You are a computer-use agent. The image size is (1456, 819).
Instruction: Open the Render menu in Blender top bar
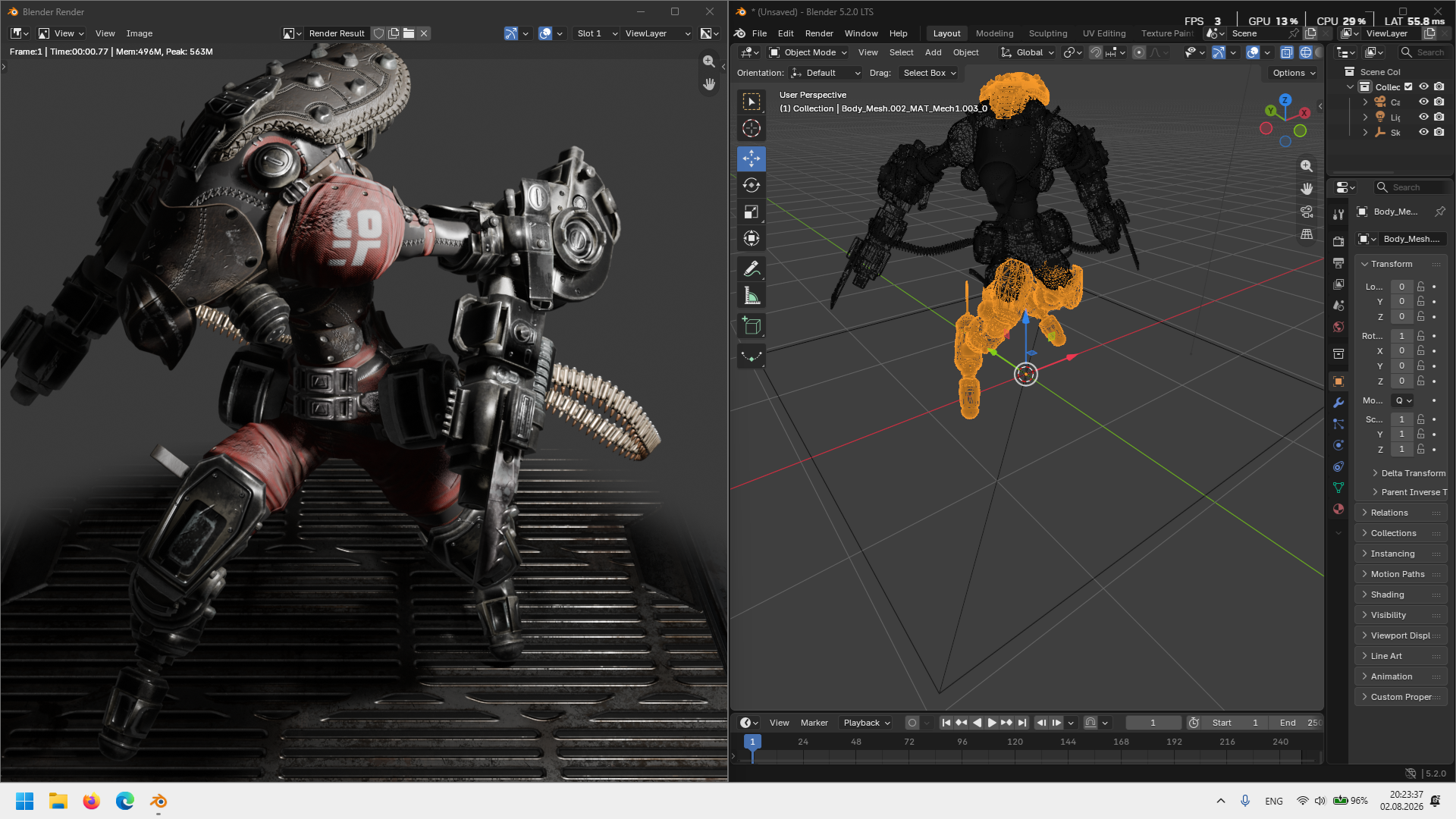(x=819, y=33)
